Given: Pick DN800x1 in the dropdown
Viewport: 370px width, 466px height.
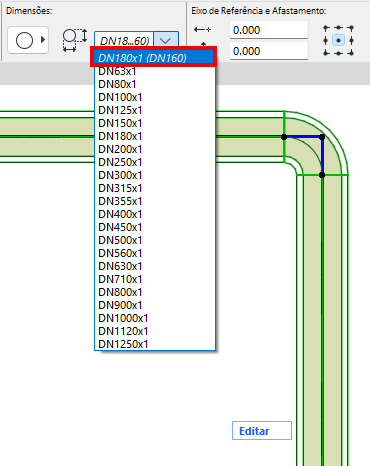Looking at the screenshot, I should (155, 292).
